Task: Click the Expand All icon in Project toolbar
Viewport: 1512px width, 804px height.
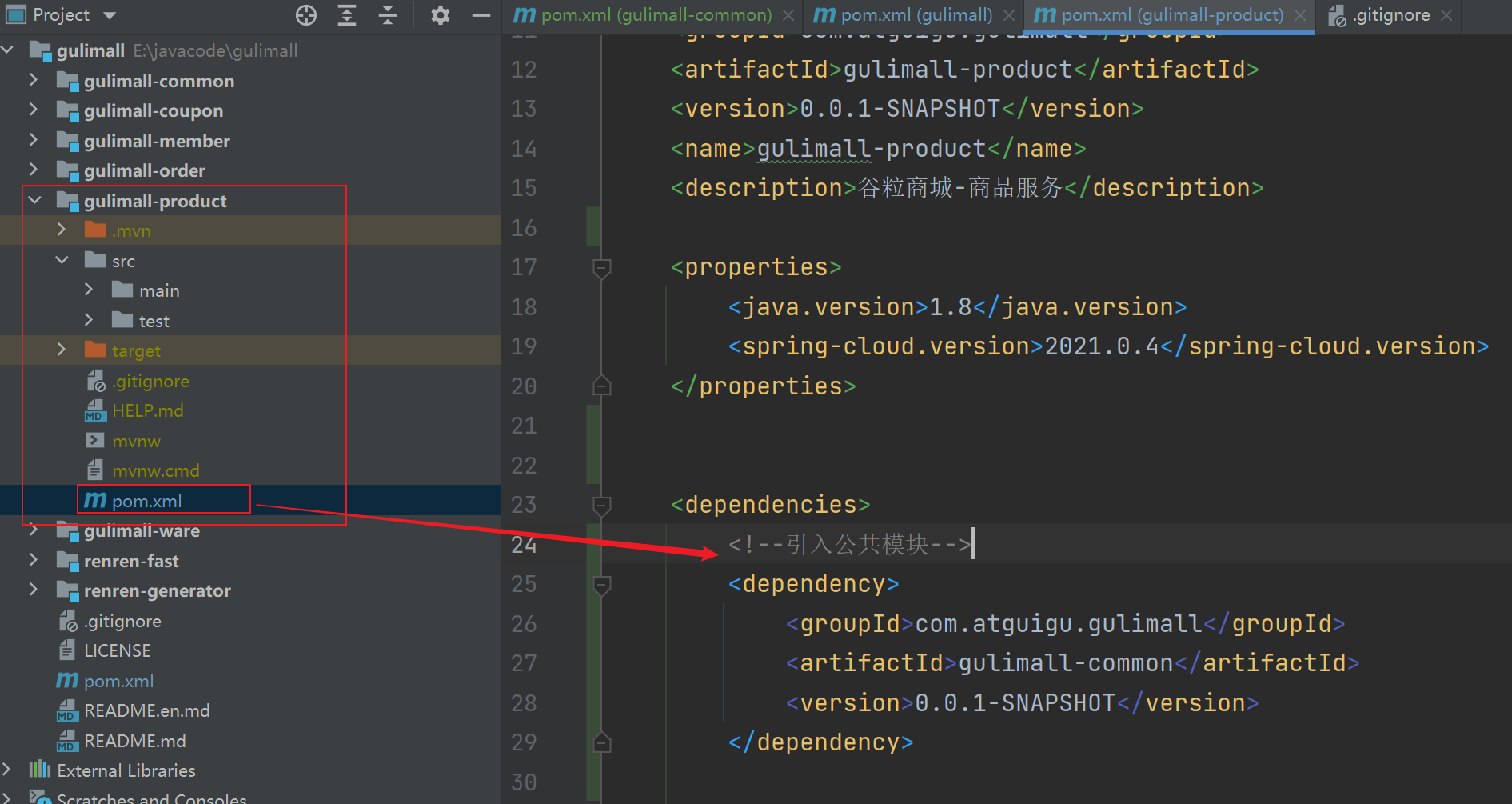Action: coord(347,15)
